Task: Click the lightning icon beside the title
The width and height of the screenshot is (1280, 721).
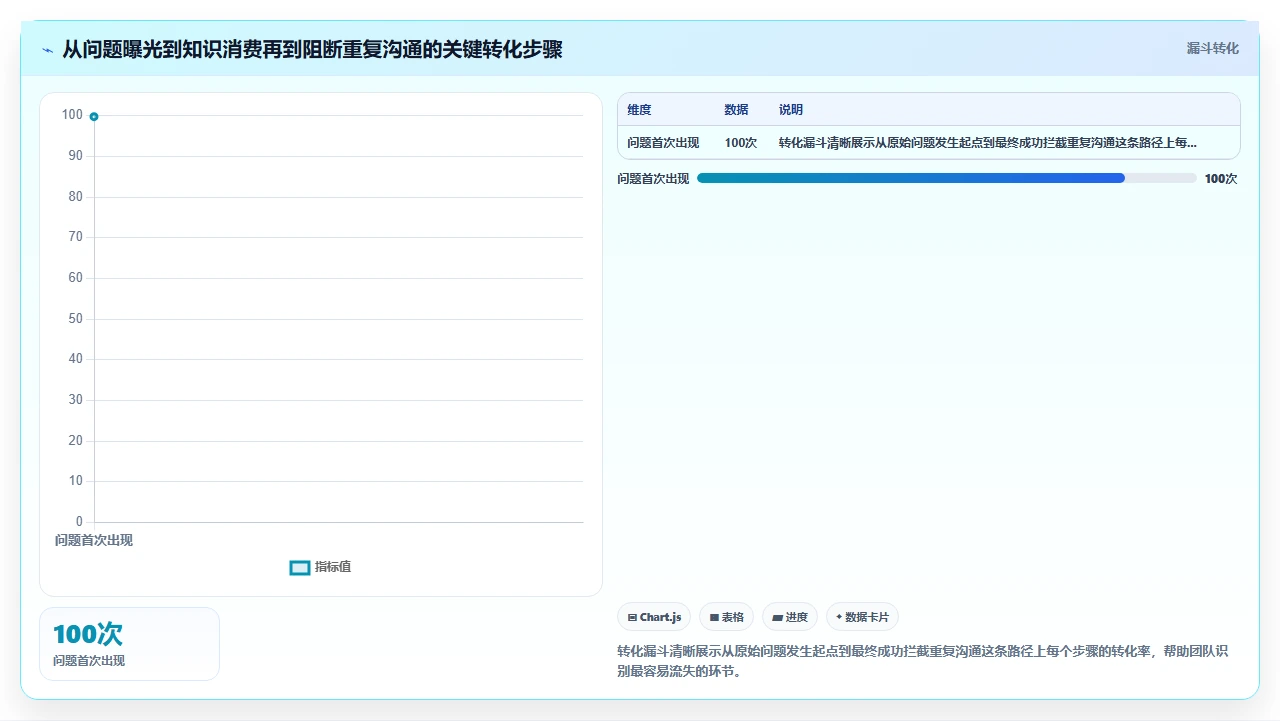Action: pos(48,50)
